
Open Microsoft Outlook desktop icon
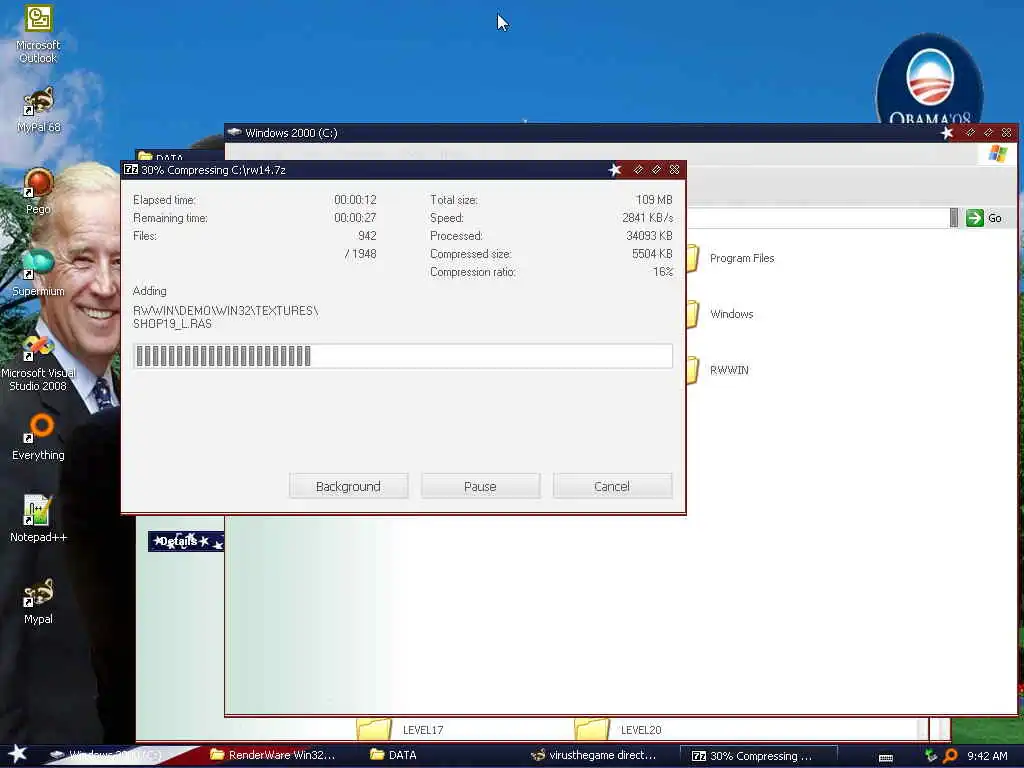[38, 34]
